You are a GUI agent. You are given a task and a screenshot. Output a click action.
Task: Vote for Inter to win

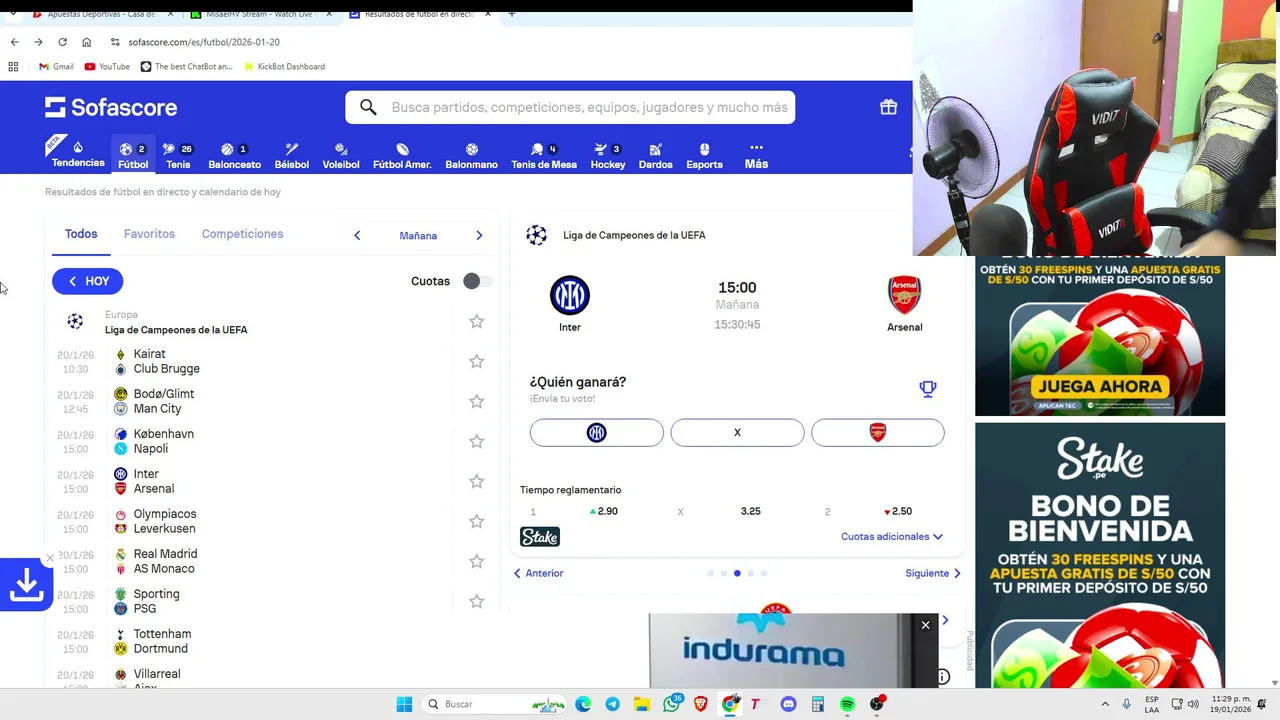click(x=596, y=432)
